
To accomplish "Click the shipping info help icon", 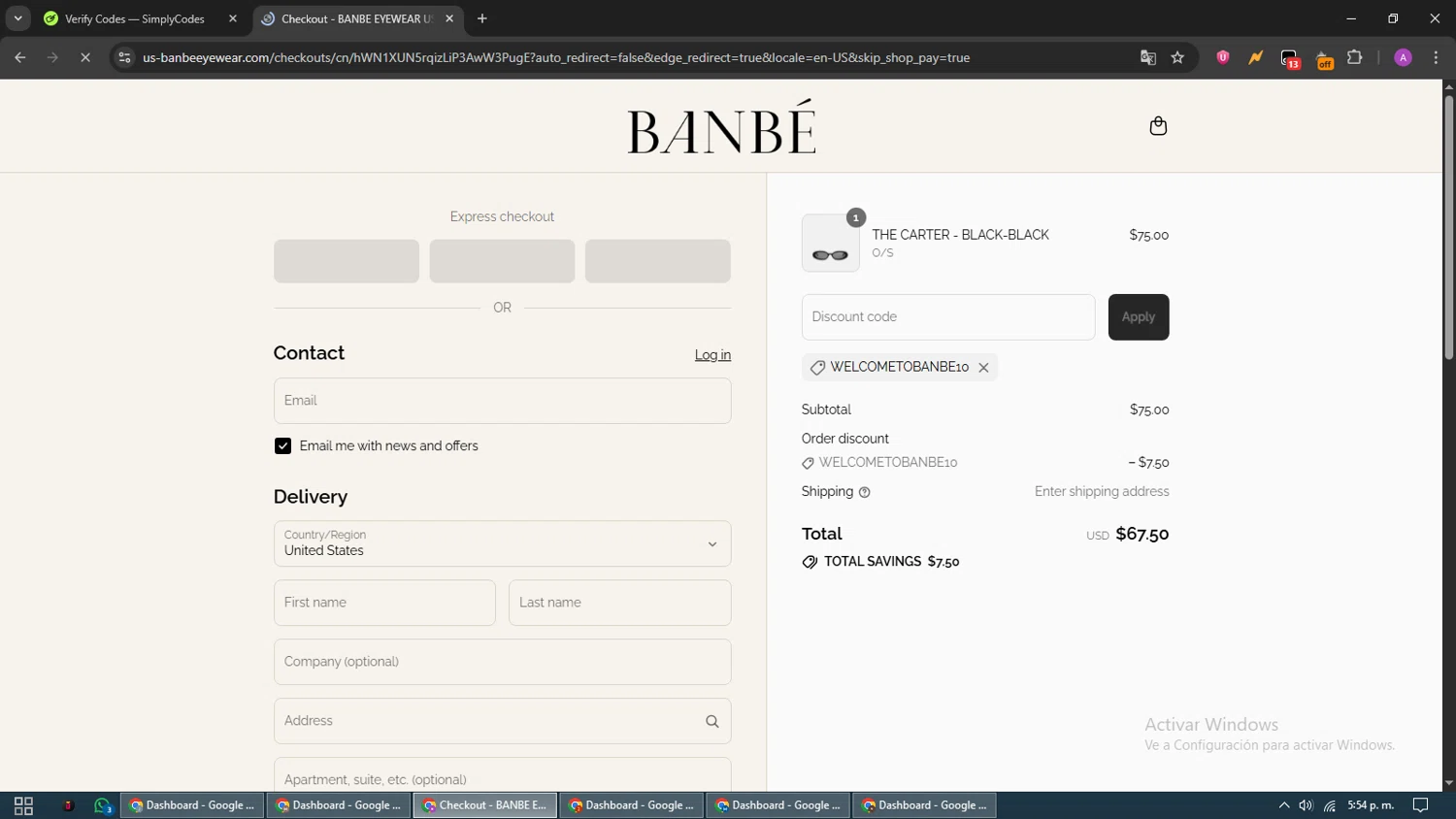I will (865, 493).
